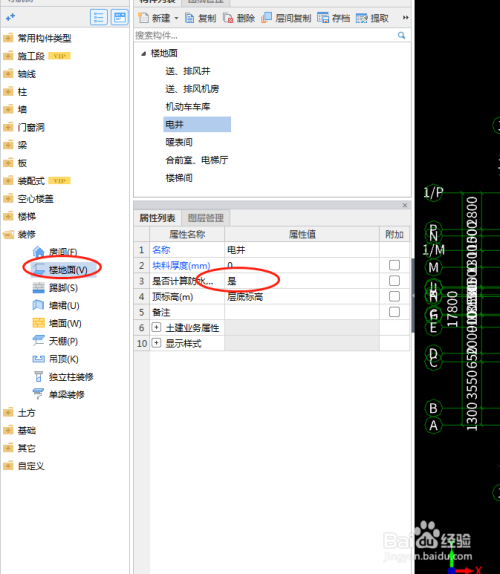Edit the 是否计算防水 value 是
Image resolution: width=500 pixels, height=574 pixels.
tap(302, 281)
